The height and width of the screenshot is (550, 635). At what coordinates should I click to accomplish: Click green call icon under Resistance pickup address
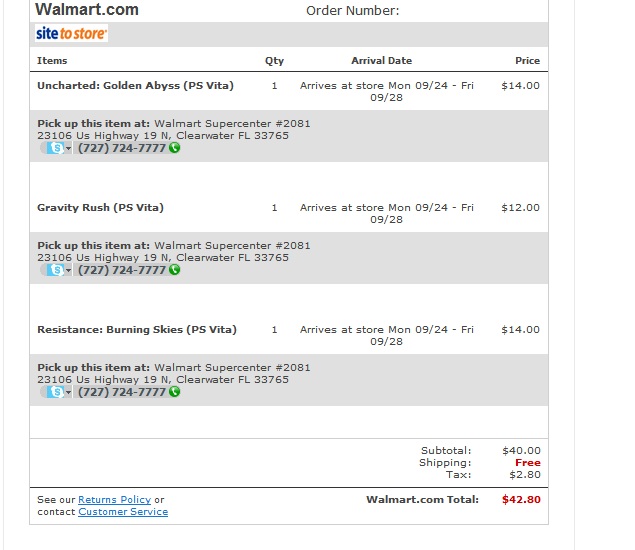click(175, 391)
